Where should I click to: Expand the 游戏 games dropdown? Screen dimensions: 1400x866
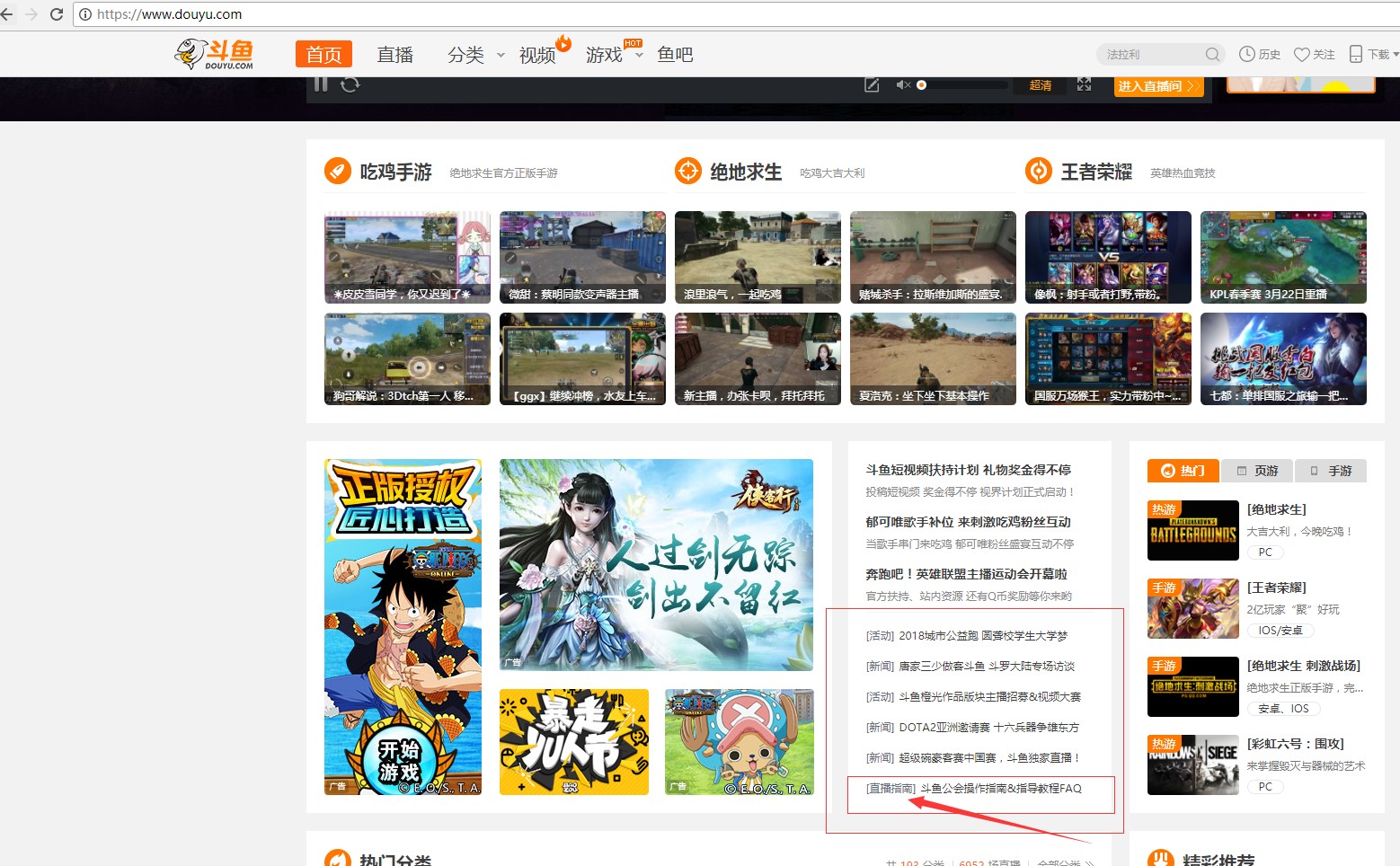639,55
